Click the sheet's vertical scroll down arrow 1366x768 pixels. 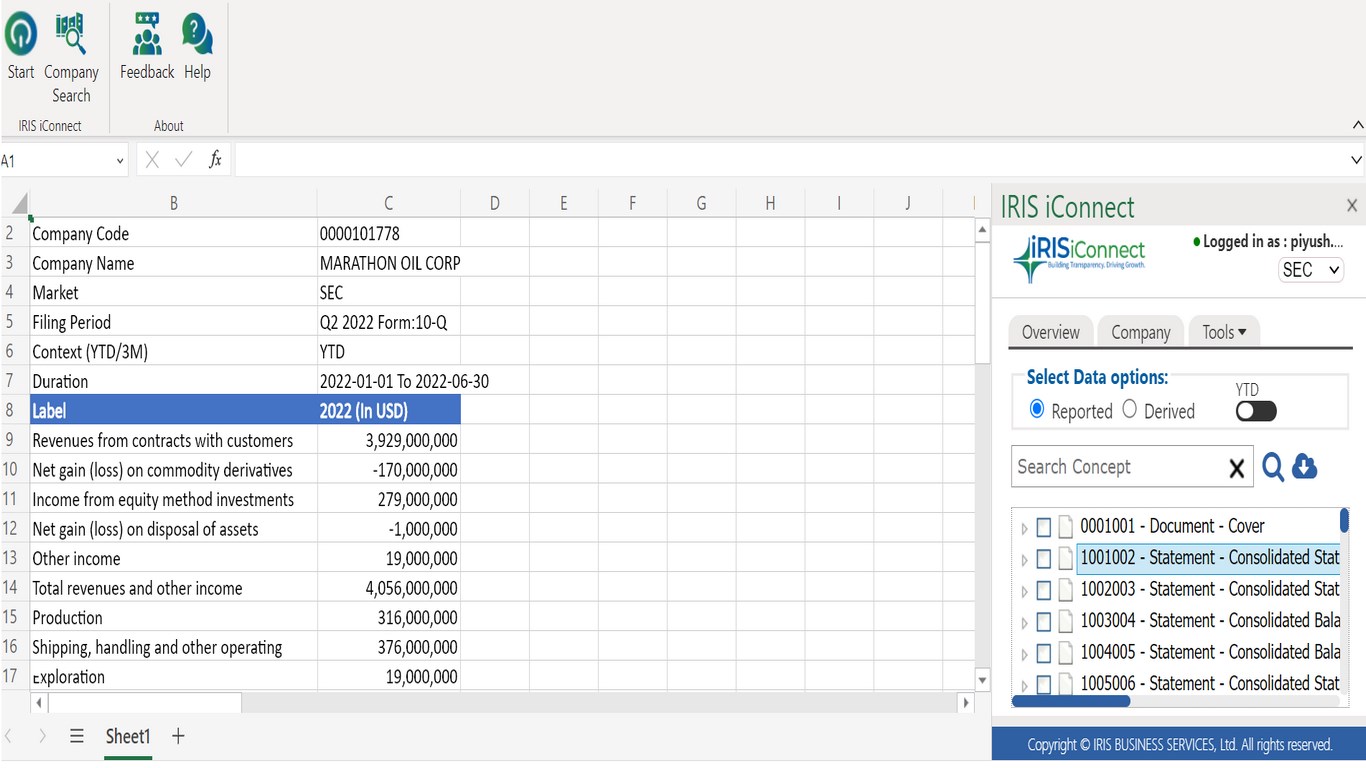pyautogui.click(x=982, y=680)
